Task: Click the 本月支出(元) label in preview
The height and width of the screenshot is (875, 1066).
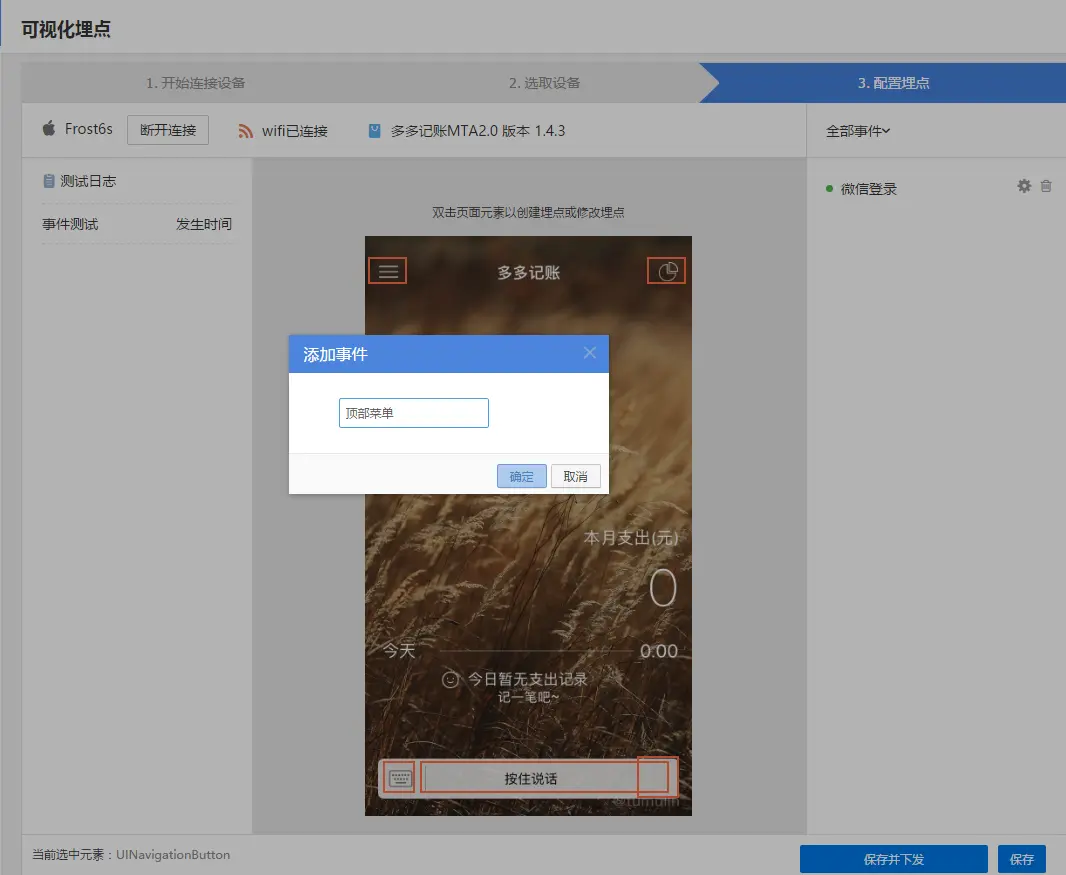Action: (x=630, y=538)
